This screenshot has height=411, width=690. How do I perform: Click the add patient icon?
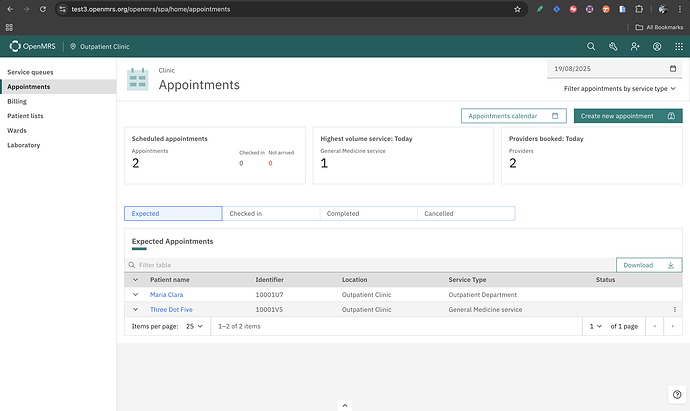tap(635, 47)
